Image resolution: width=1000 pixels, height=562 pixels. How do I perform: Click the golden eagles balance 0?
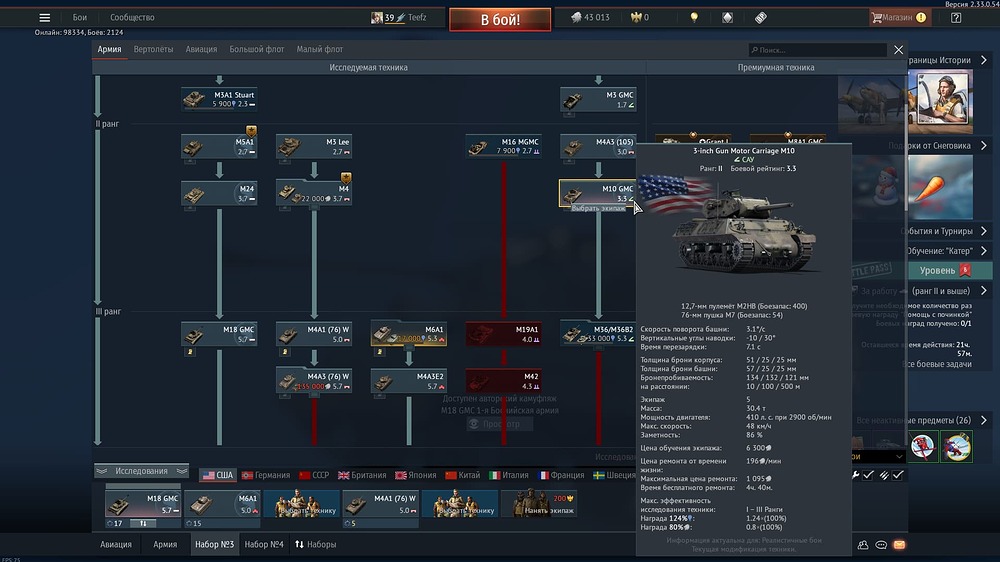[640, 18]
